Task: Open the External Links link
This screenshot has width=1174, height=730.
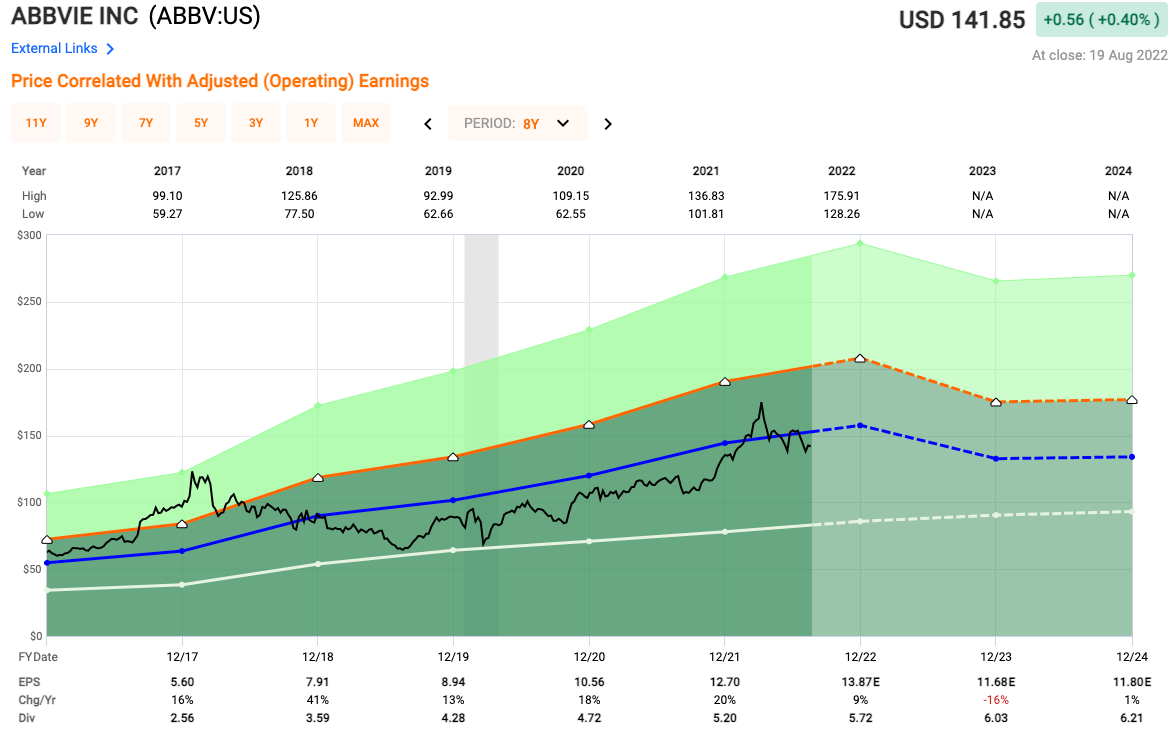Action: 54,48
